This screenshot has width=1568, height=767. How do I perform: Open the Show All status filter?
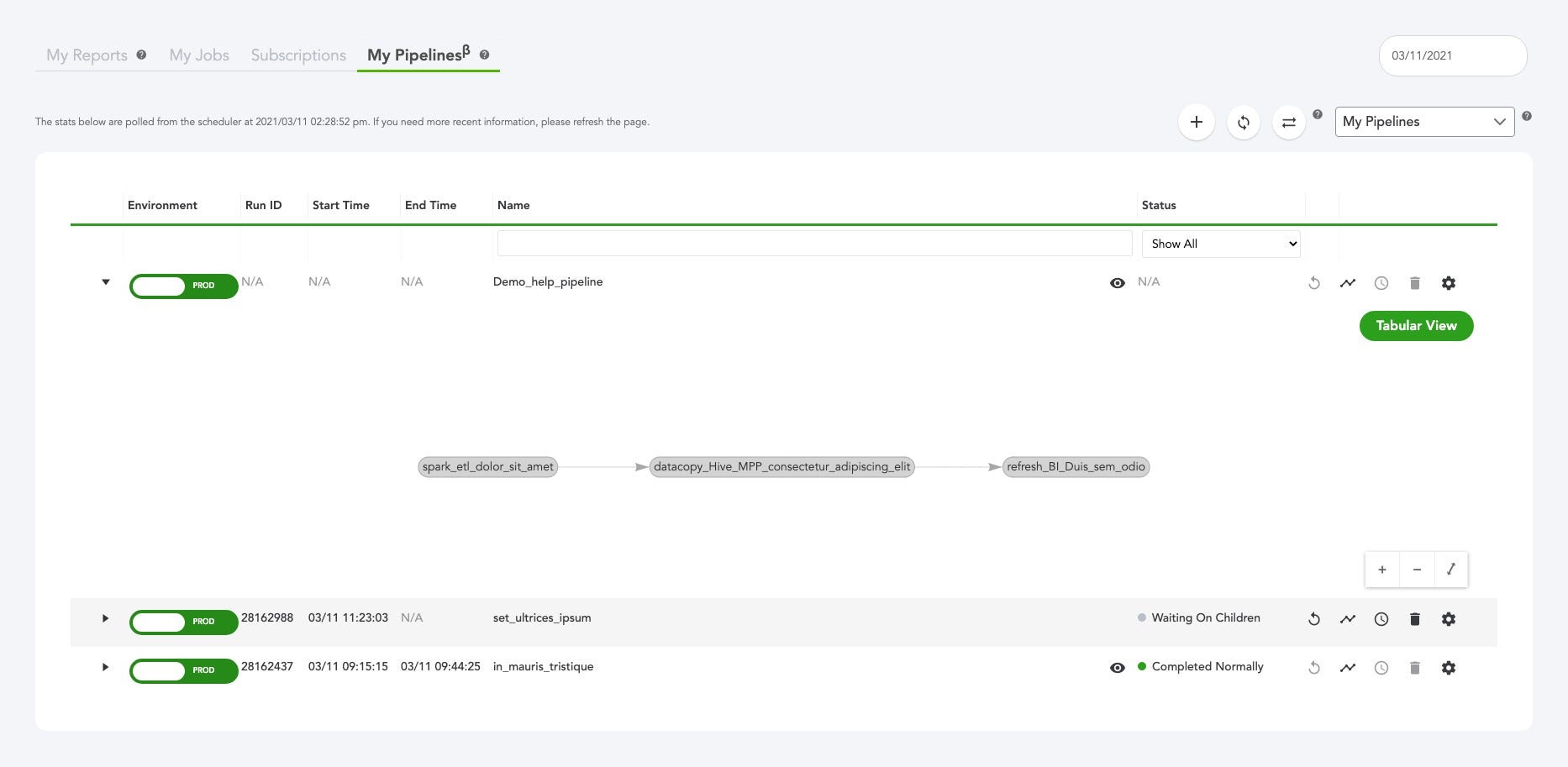point(1221,244)
